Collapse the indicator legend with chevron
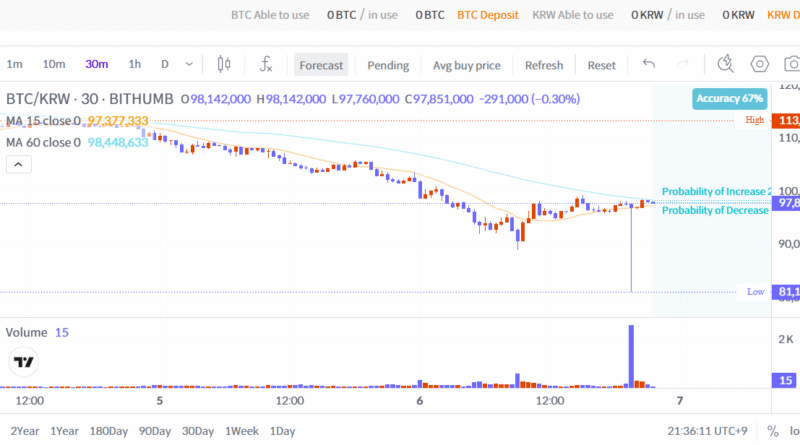The image size is (800, 445). [18, 164]
